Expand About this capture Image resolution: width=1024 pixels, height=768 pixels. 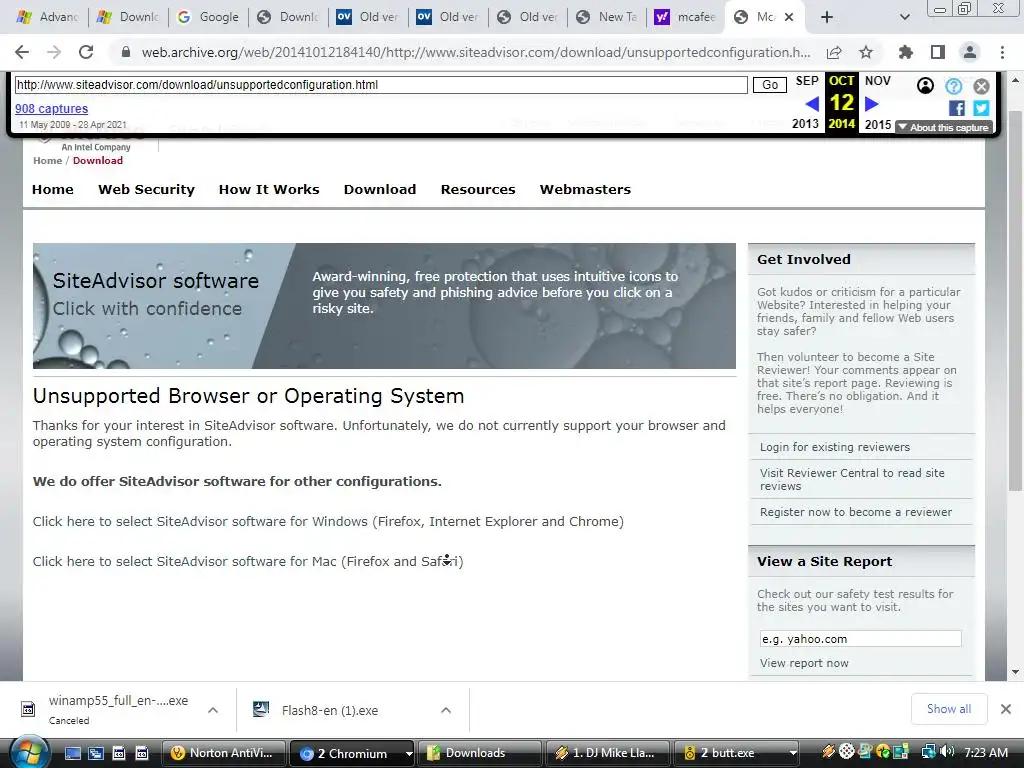click(944, 127)
